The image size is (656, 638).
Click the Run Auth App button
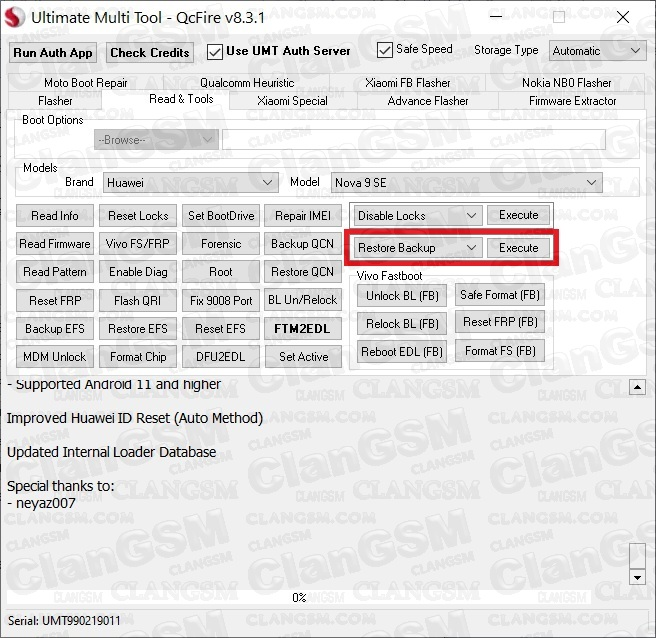53,53
